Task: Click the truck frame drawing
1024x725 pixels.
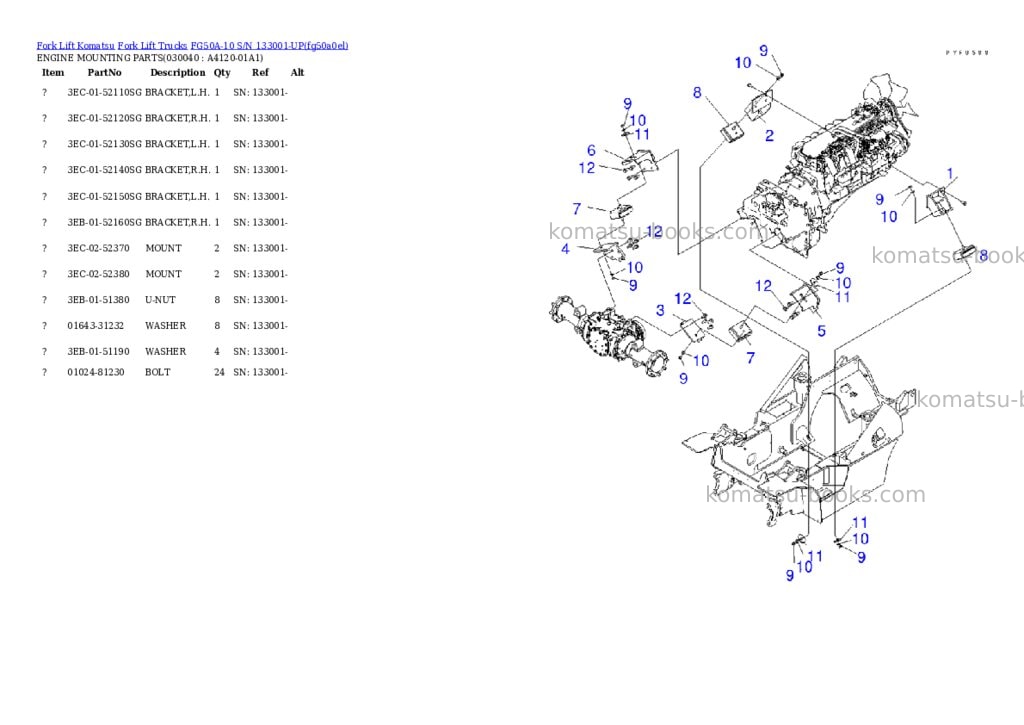Action: (800, 441)
